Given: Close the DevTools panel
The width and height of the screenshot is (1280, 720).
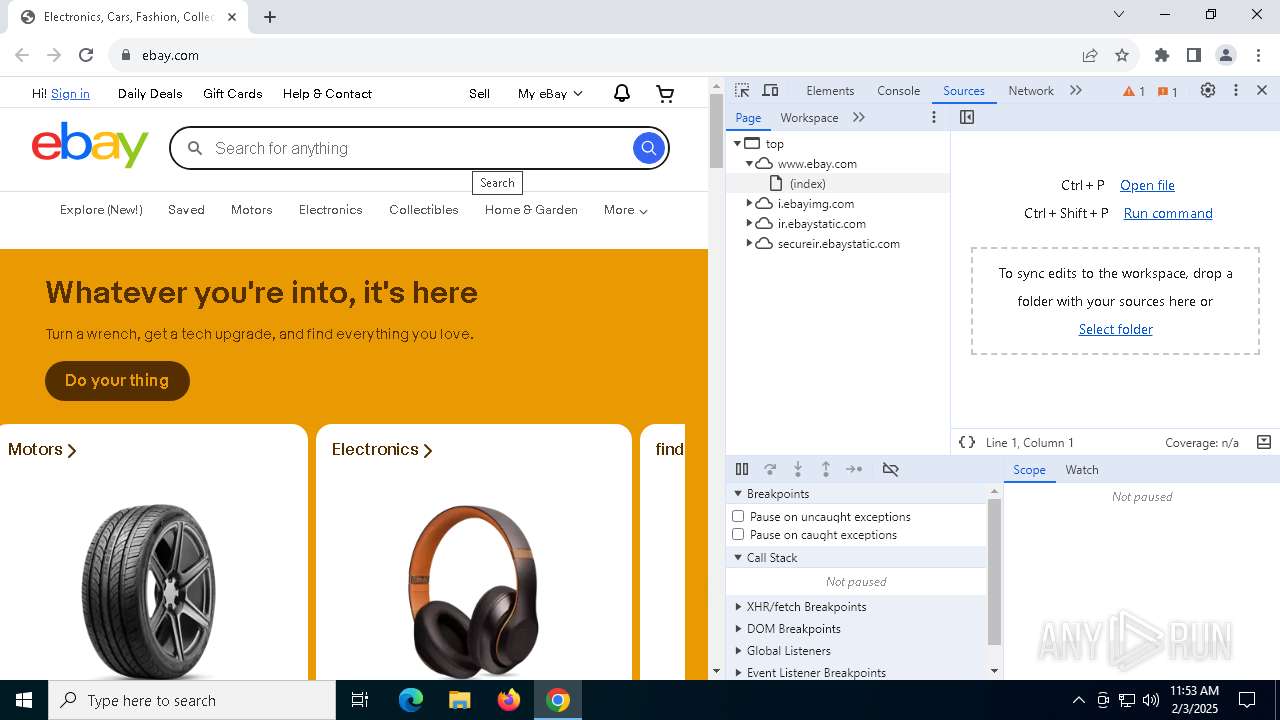Looking at the screenshot, I should tap(1262, 90).
